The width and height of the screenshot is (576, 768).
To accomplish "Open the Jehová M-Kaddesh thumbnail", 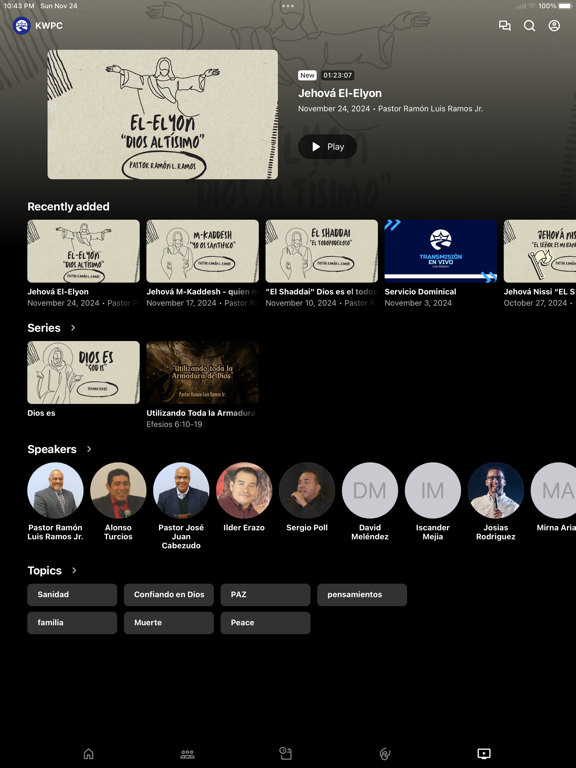I will pos(202,251).
